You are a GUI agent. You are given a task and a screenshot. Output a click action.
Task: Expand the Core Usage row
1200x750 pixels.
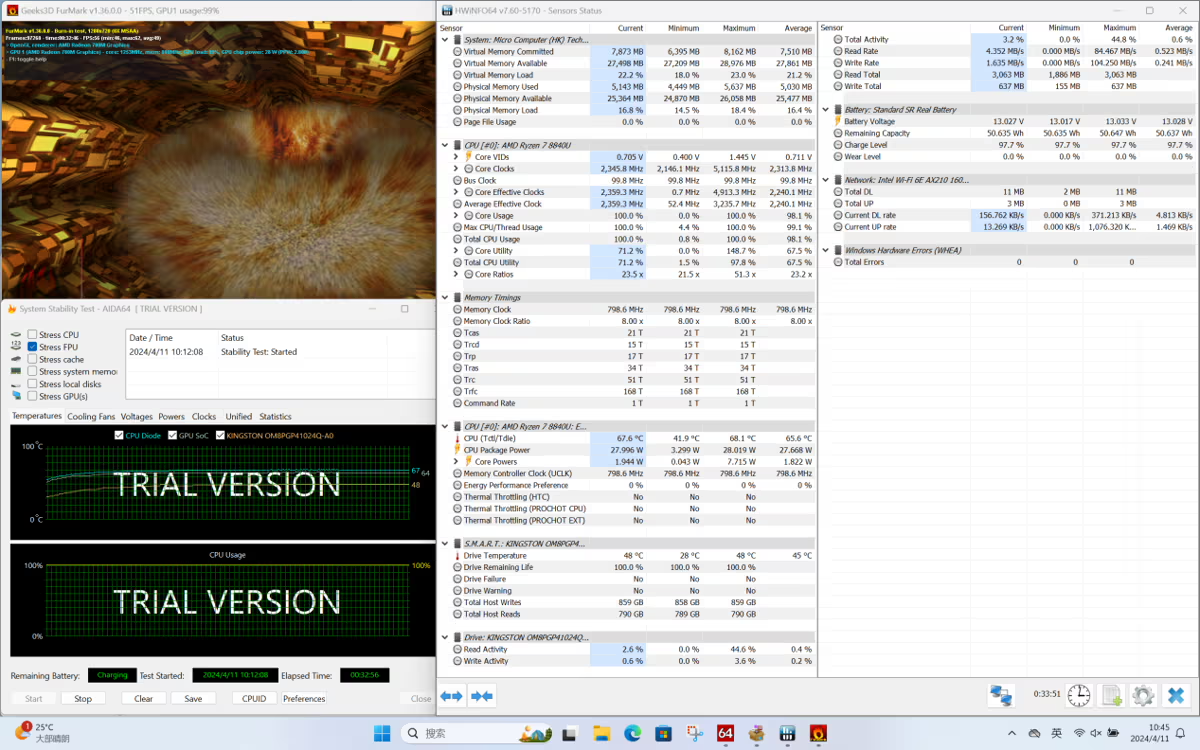click(456, 216)
